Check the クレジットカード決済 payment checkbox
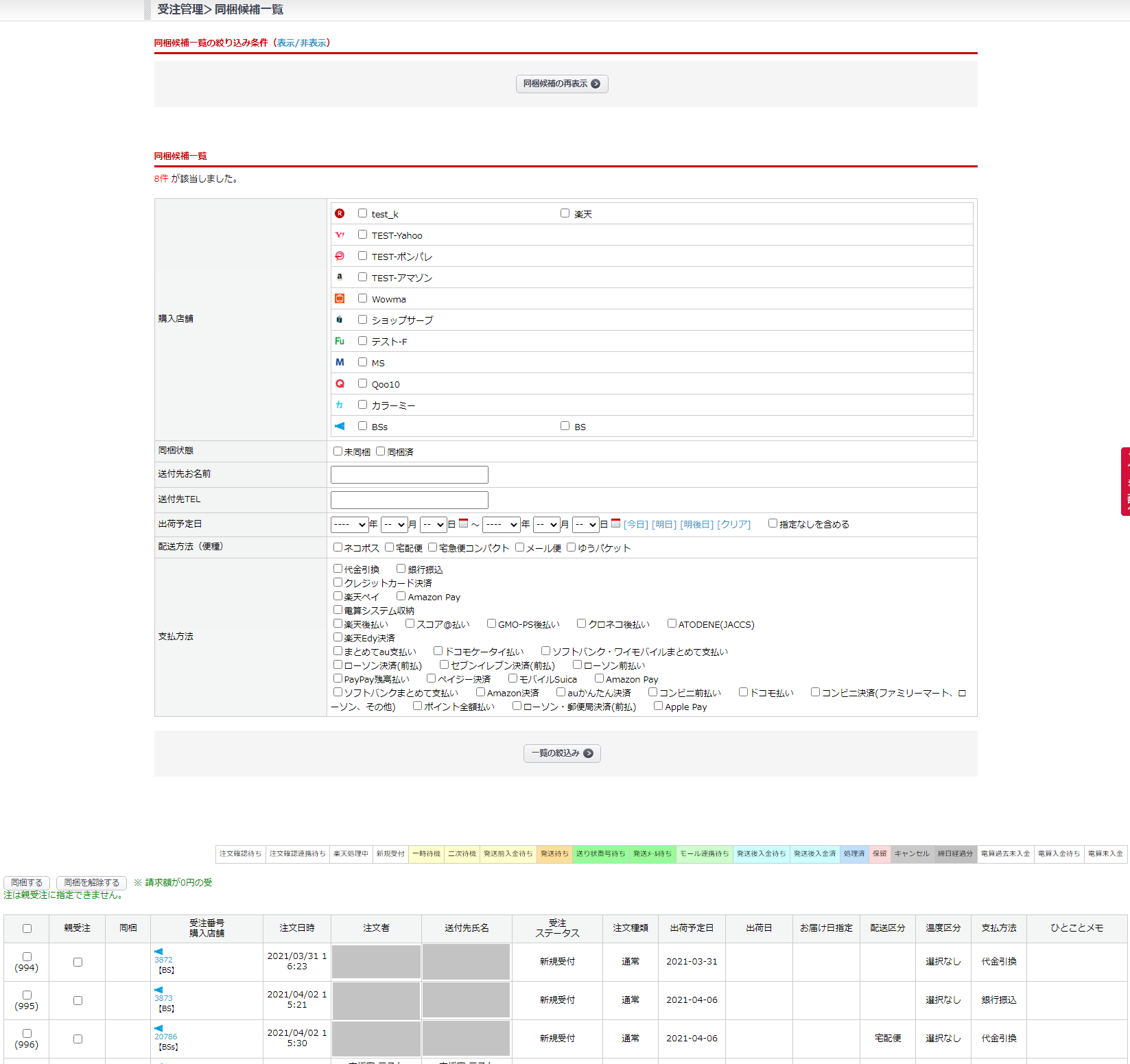1130x1064 pixels. [338, 582]
